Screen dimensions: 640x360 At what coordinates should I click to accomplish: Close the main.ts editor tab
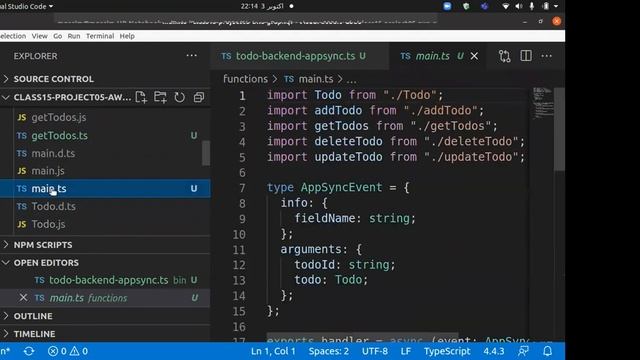click(474, 56)
